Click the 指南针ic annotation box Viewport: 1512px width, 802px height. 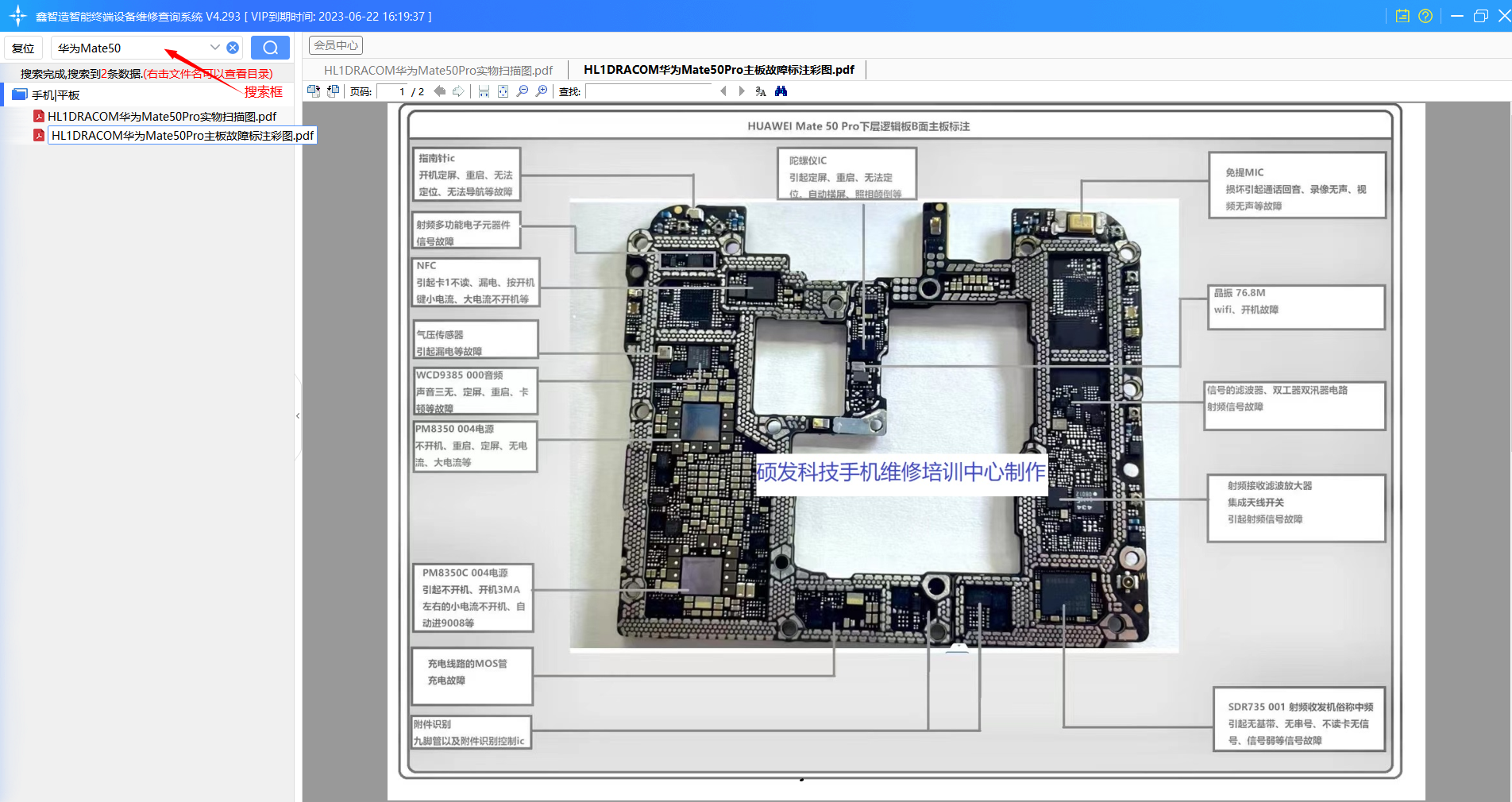pyautogui.click(x=466, y=175)
